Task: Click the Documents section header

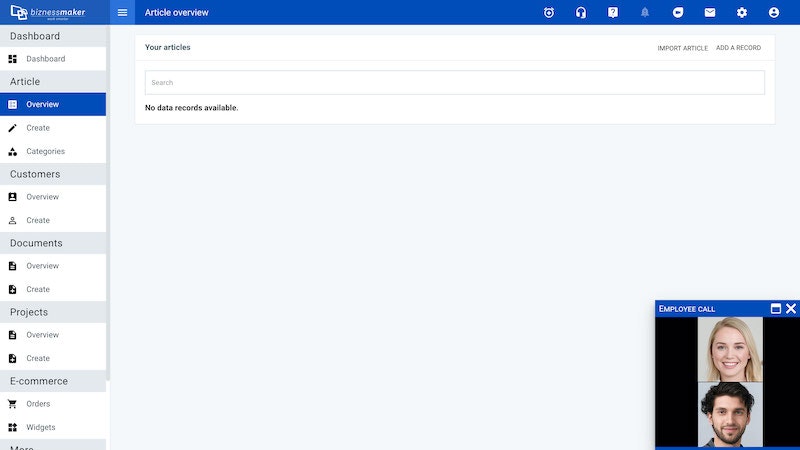Action: (x=53, y=243)
